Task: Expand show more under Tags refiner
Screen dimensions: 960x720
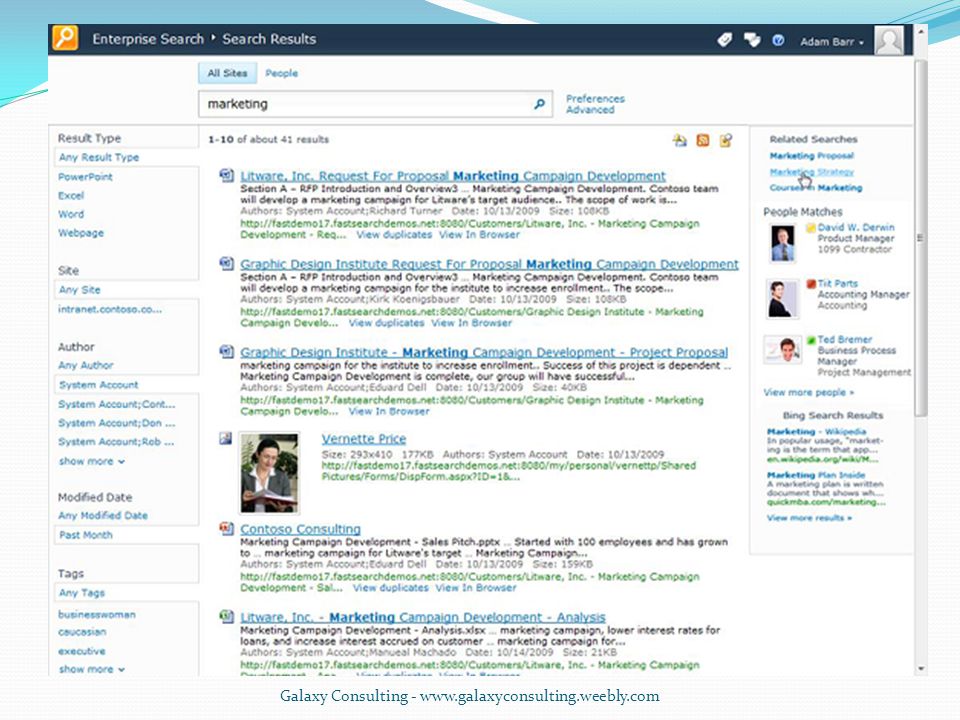Action: (x=92, y=669)
